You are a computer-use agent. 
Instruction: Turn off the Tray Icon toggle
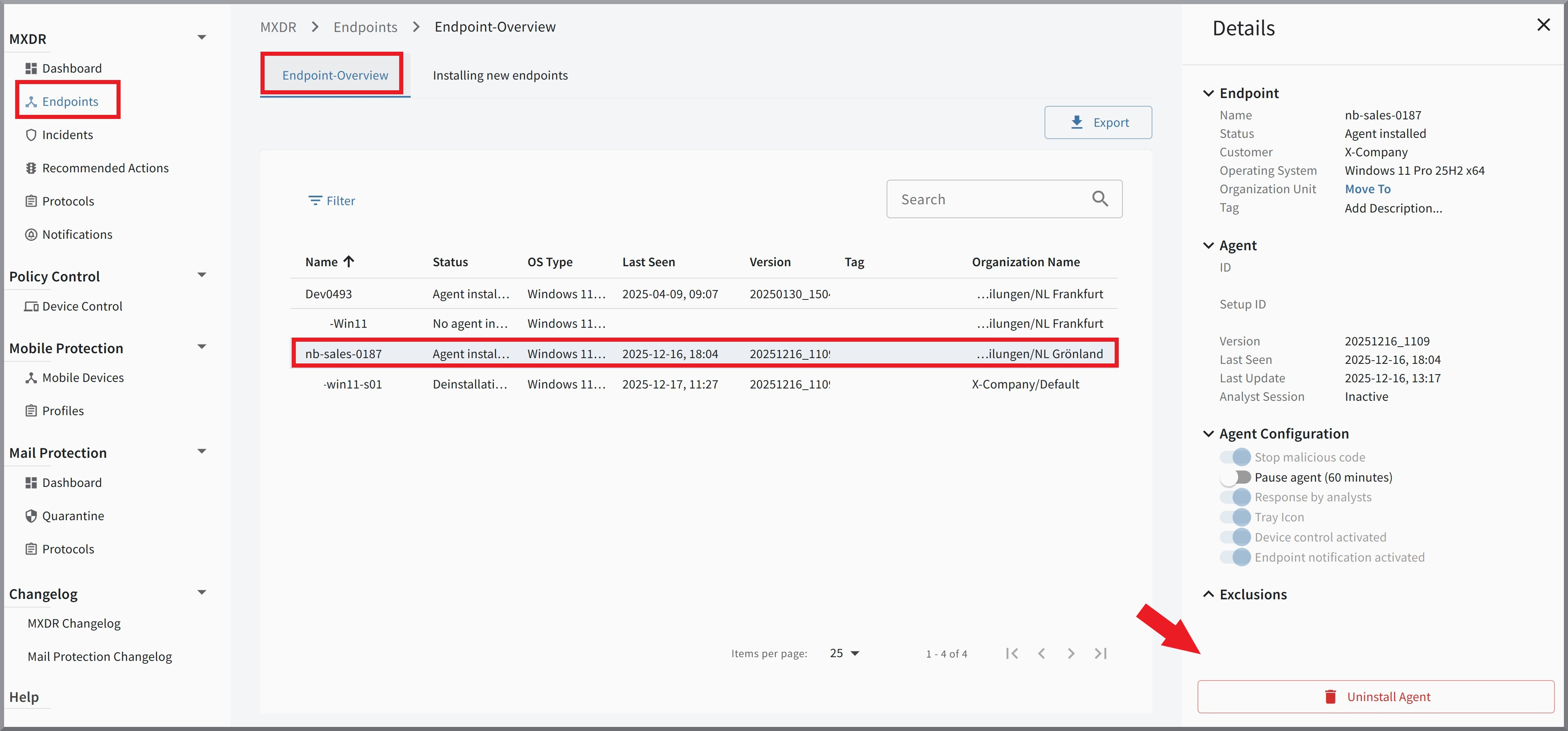[x=1235, y=517]
